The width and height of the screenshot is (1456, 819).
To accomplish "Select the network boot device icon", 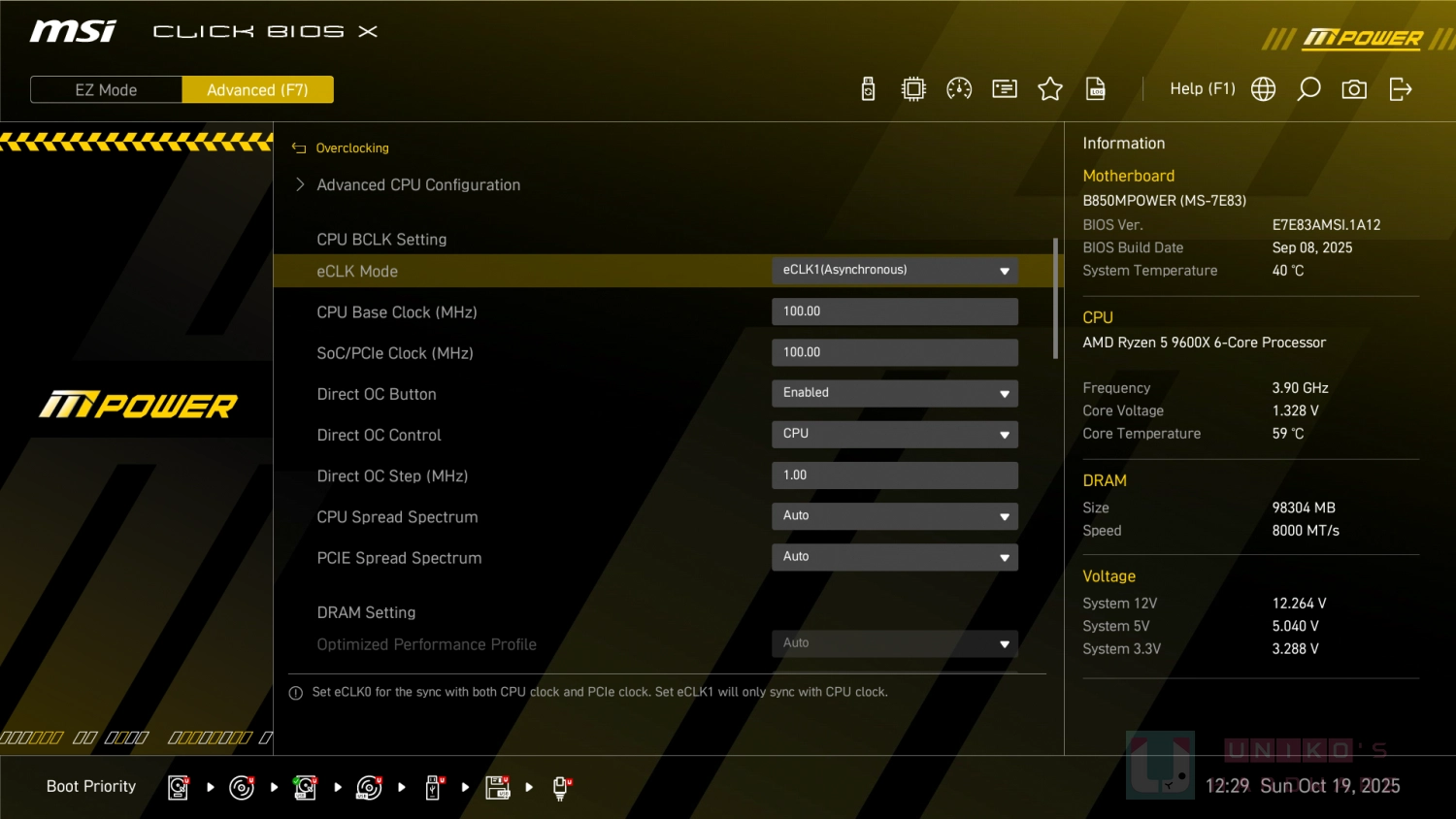I will 560,787.
